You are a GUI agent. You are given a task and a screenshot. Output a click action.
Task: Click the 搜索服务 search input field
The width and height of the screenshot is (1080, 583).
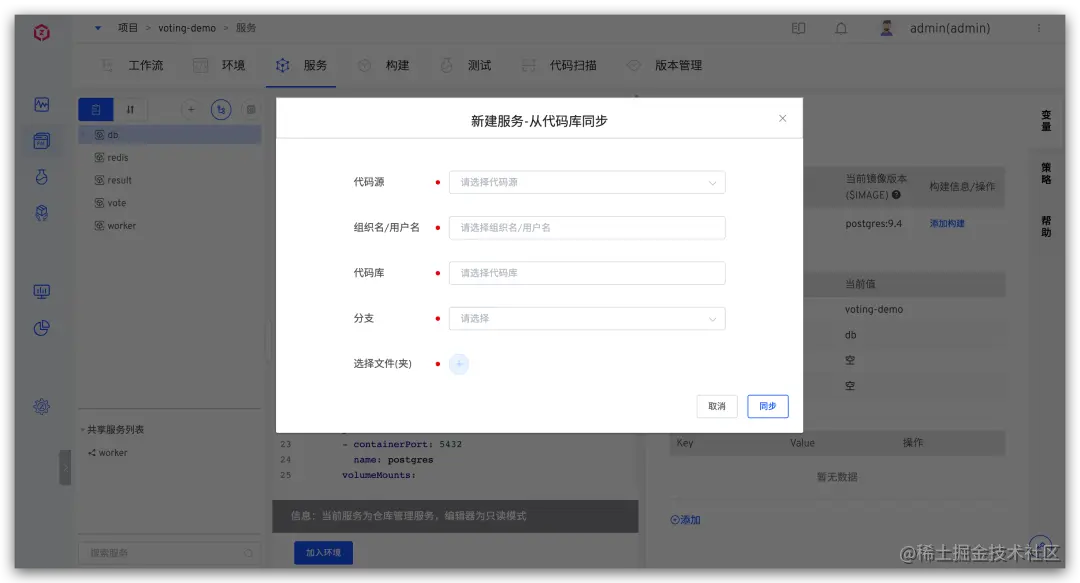click(x=168, y=551)
